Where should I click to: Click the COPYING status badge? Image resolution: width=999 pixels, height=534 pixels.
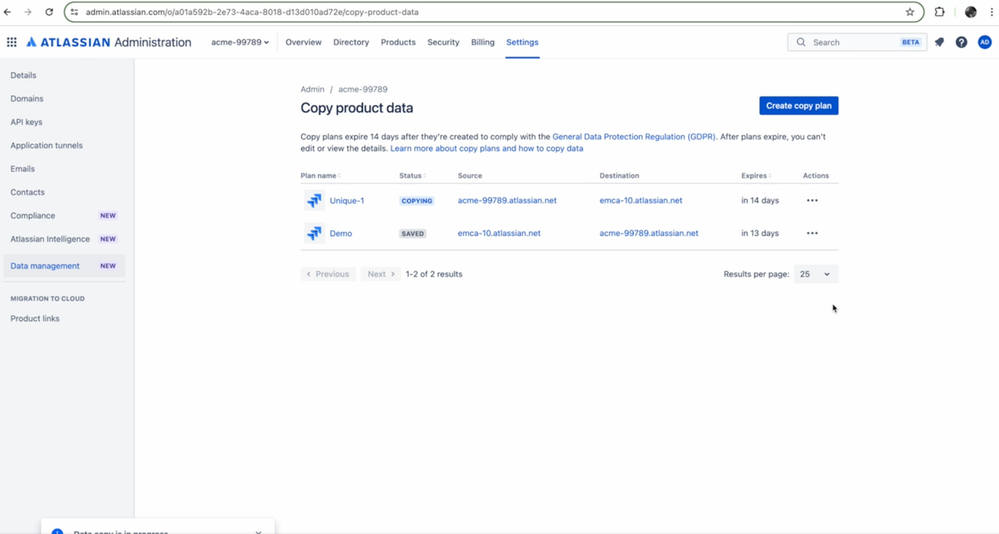[417, 201]
